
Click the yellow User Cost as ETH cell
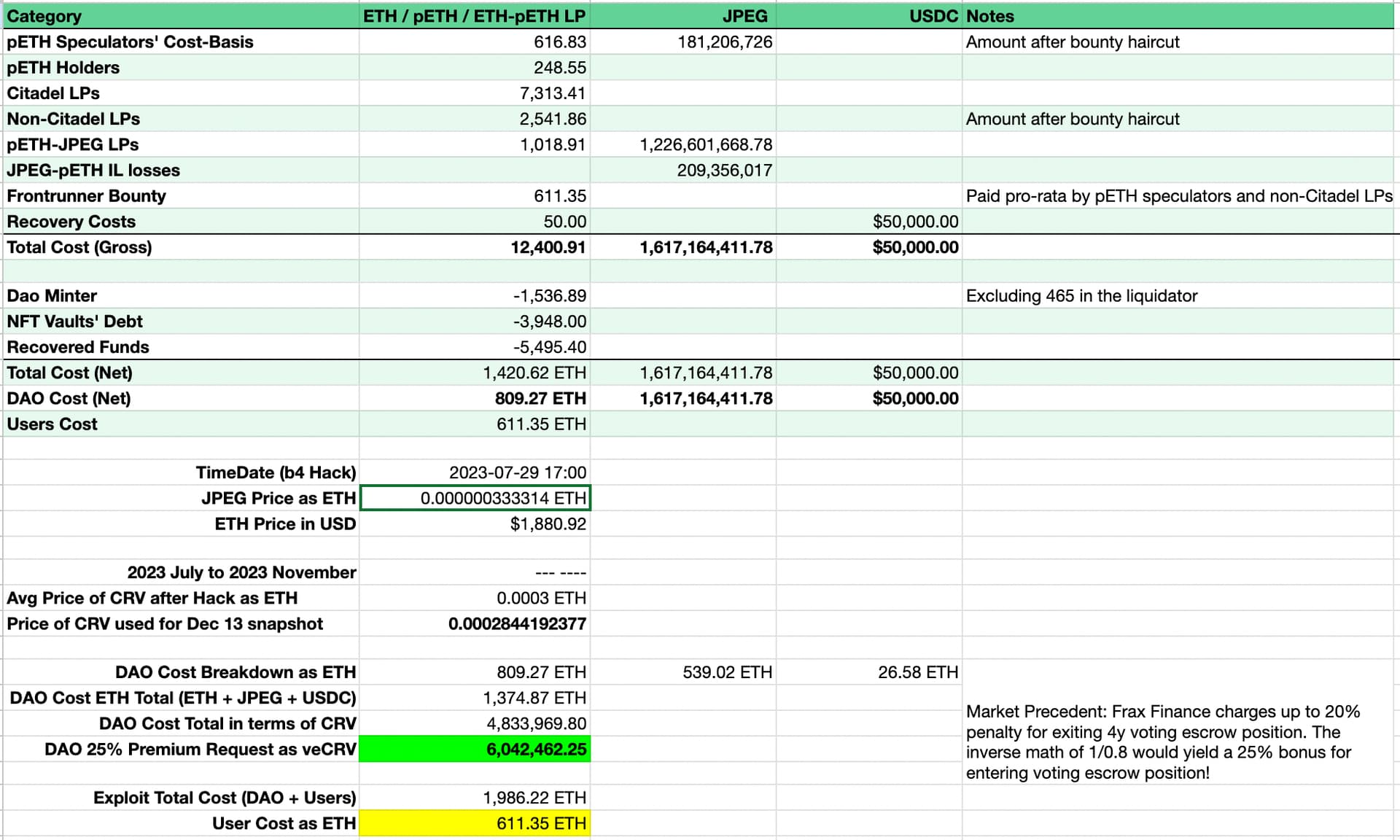pyautogui.click(x=475, y=823)
